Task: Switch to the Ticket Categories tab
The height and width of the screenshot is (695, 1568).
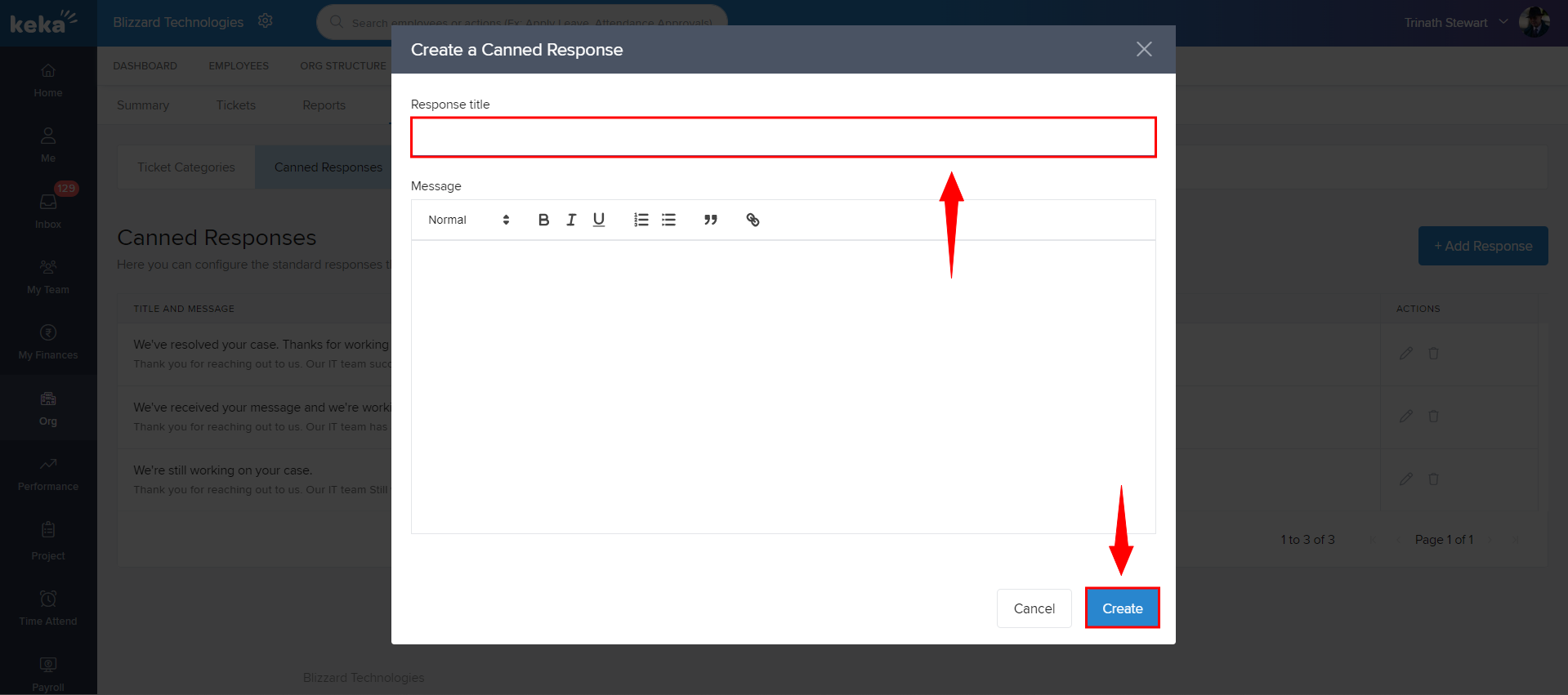Action: pyautogui.click(x=186, y=167)
